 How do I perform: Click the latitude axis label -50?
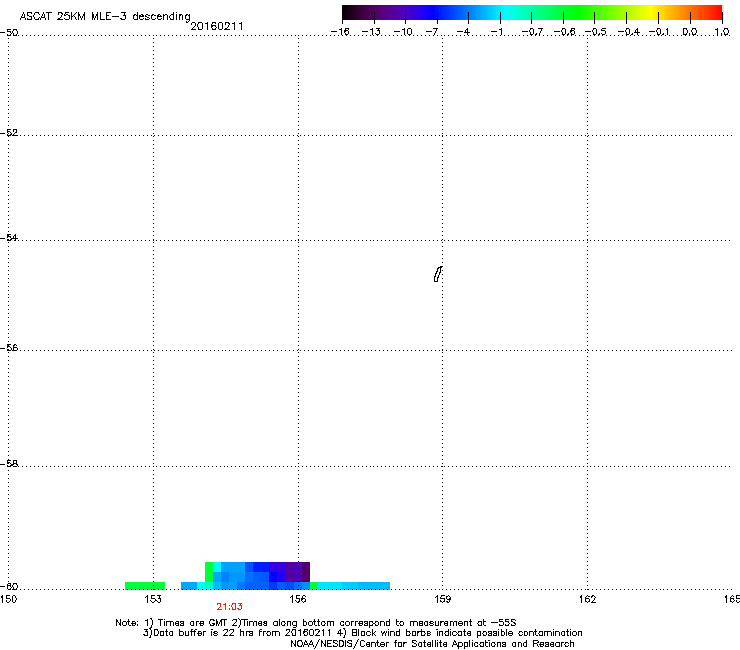click(x=9, y=33)
